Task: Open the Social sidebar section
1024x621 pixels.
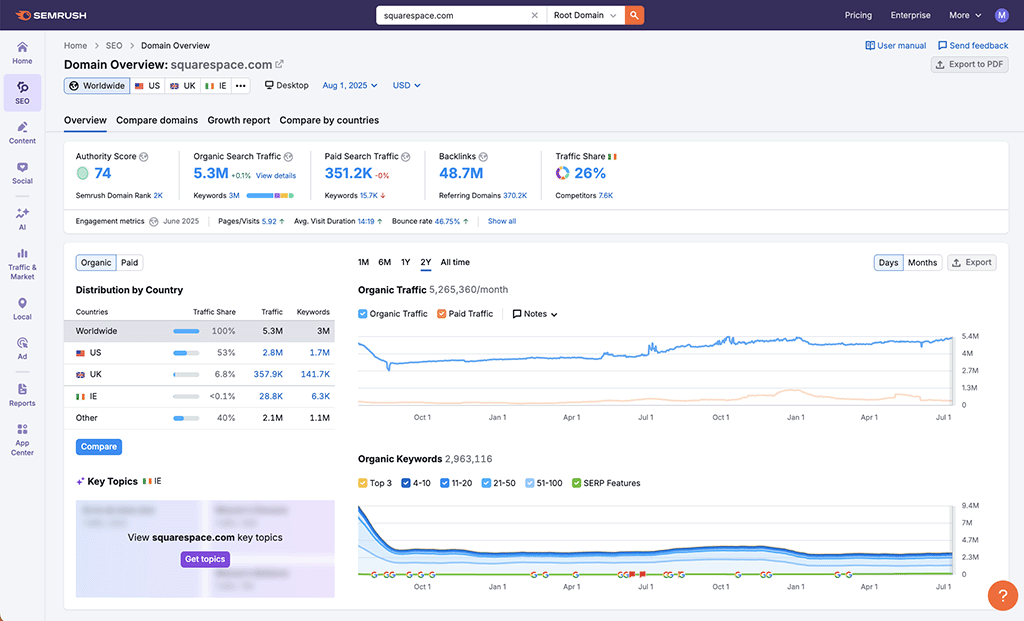Action: [22, 173]
